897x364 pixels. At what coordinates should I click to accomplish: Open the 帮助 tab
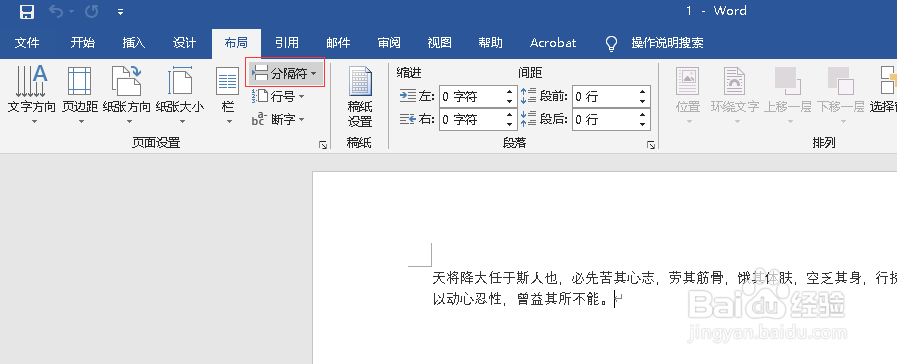tap(491, 43)
